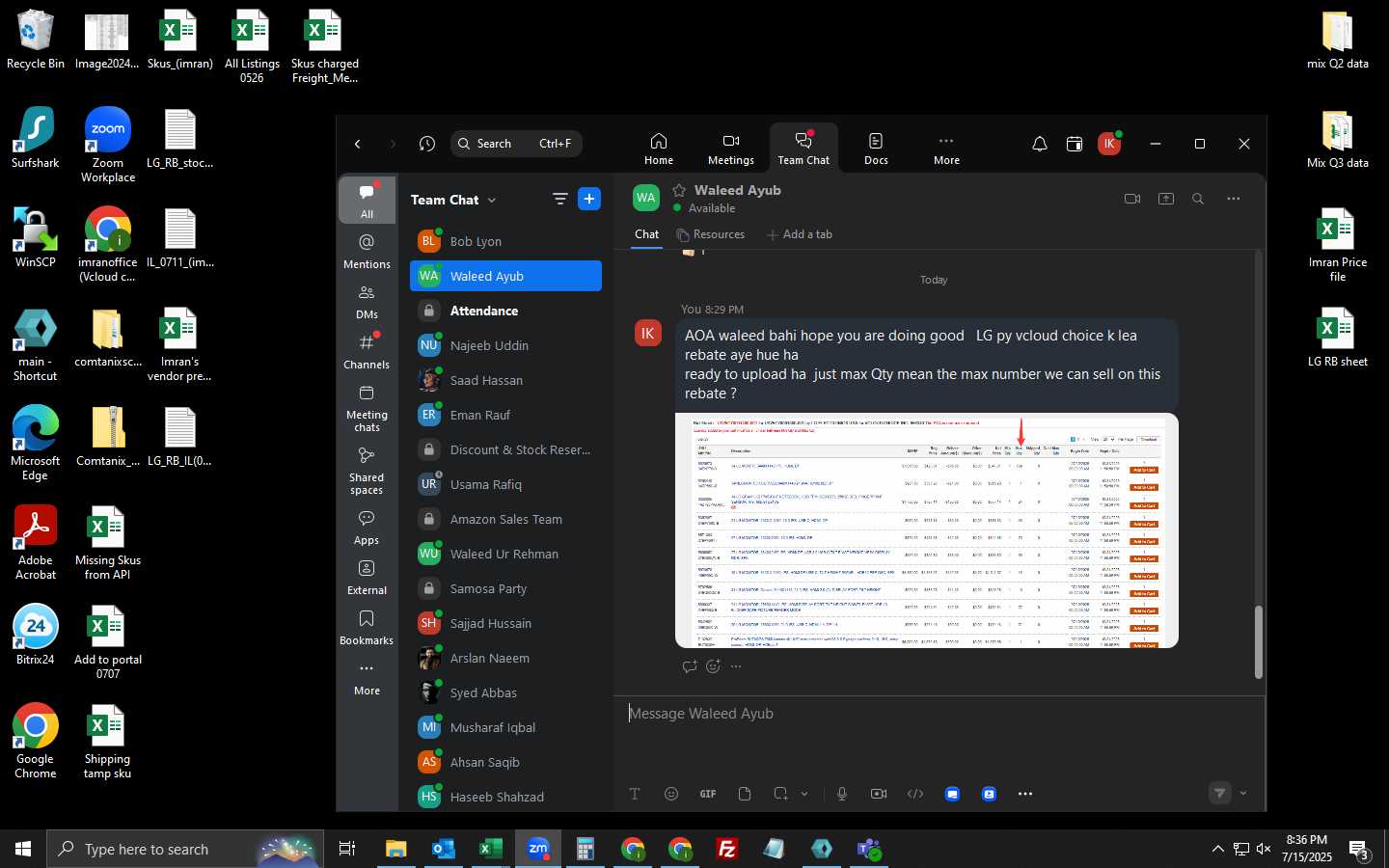Image resolution: width=1389 pixels, height=868 pixels.
Task: Open Samosa Party channel
Action: [505, 588]
